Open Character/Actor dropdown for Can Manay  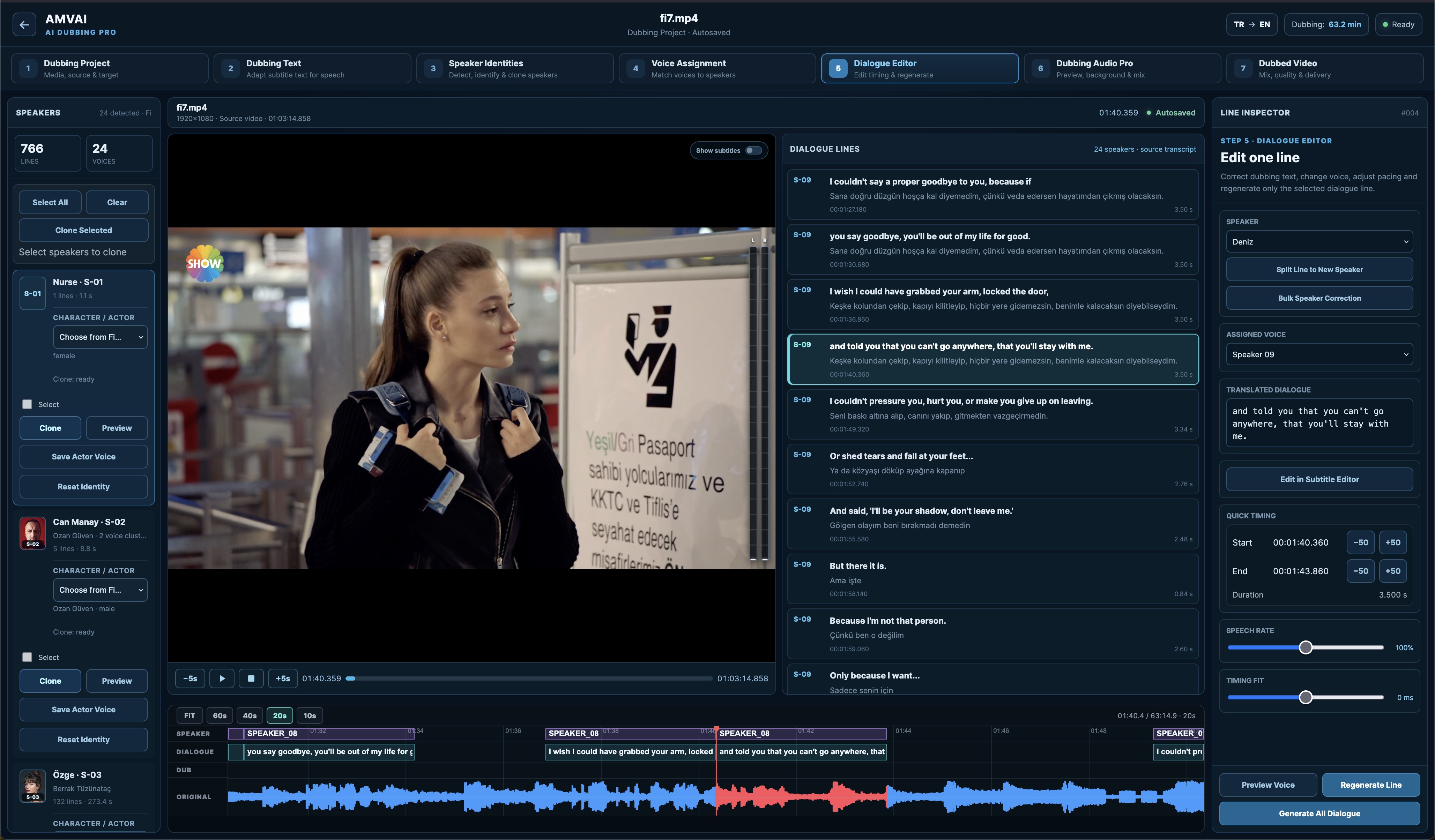(x=100, y=590)
